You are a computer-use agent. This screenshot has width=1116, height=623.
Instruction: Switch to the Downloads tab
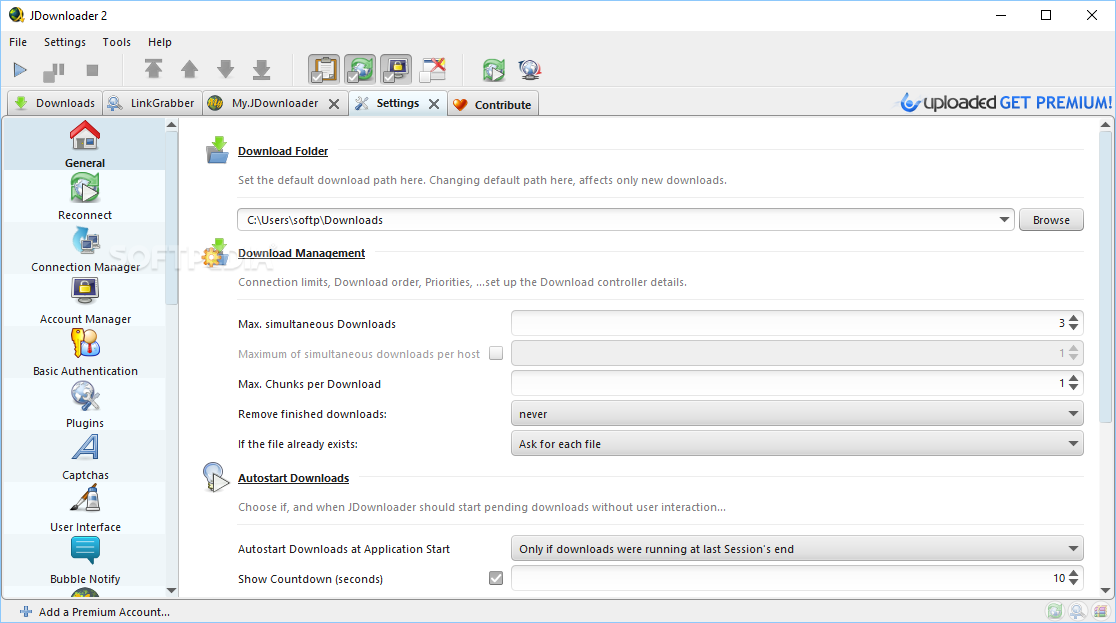55,103
